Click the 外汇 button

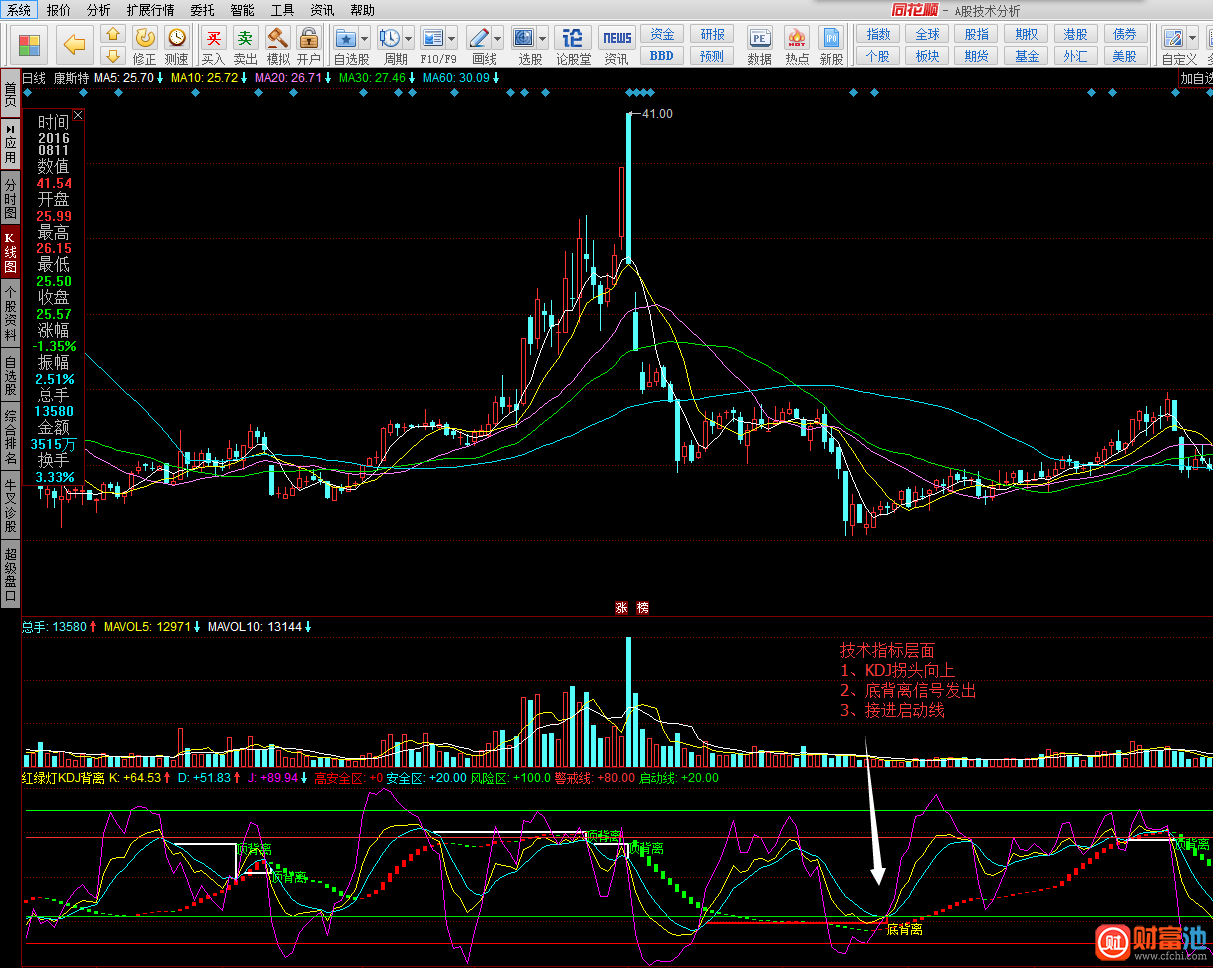coord(1076,56)
